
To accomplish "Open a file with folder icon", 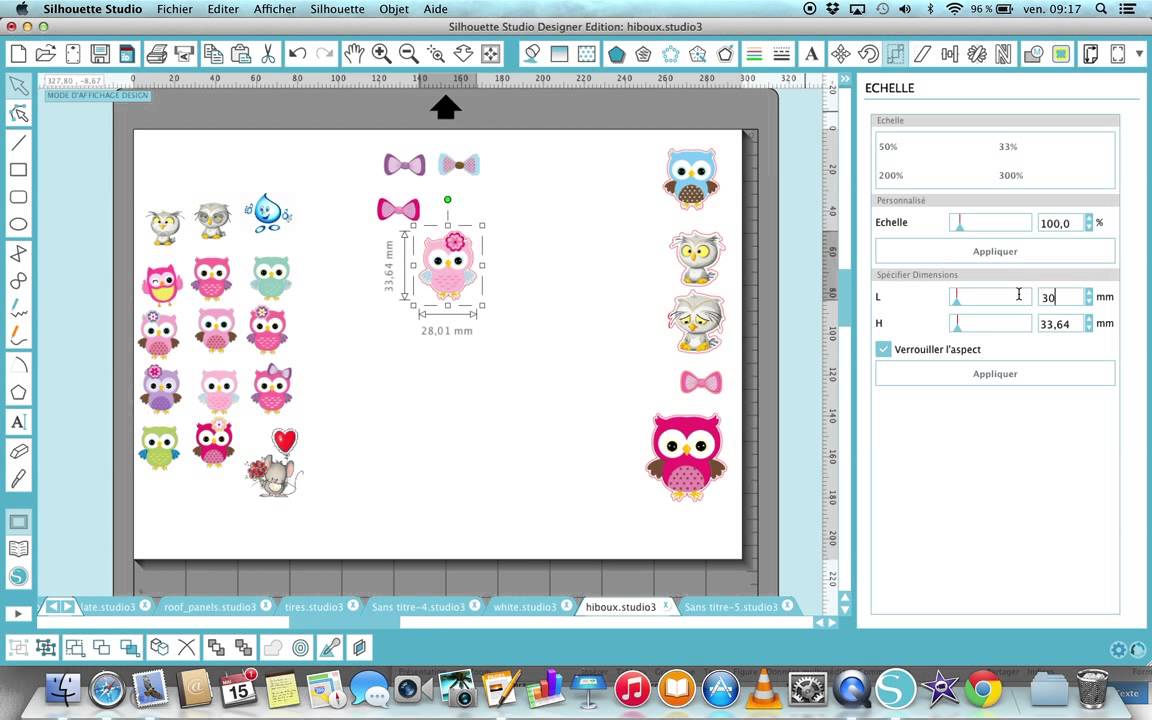I will pos(46,54).
